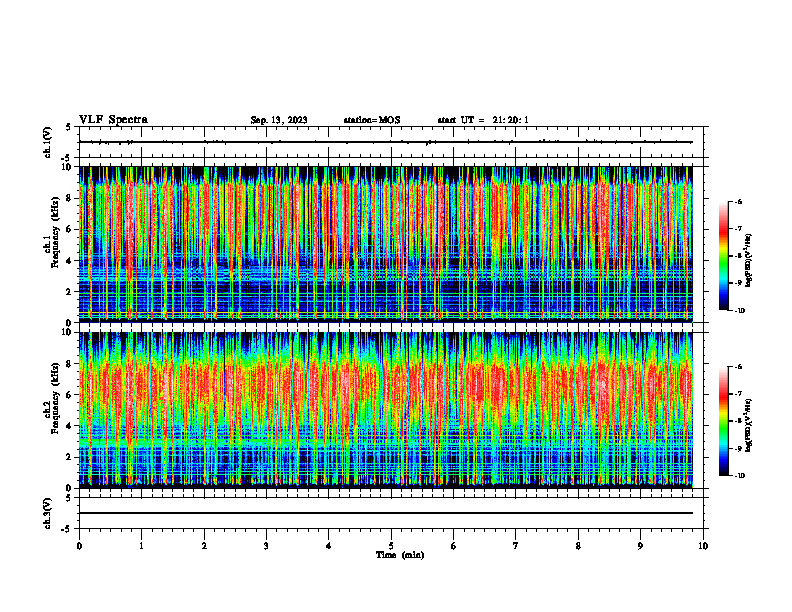792x612 pixels.
Task: Click the time axis tick label "3"
Action: (x=266, y=546)
